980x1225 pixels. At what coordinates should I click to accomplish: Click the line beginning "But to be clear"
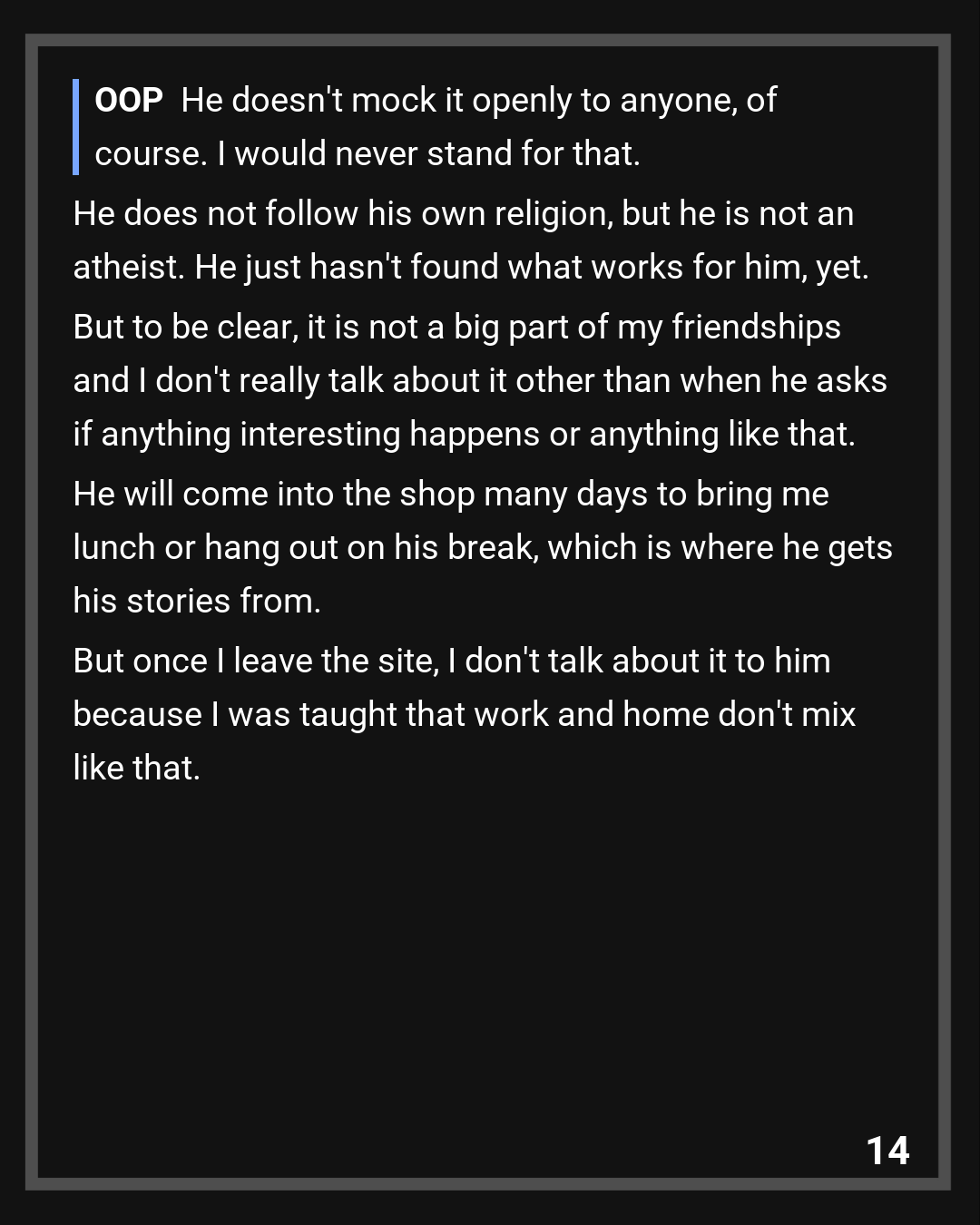click(x=456, y=327)
